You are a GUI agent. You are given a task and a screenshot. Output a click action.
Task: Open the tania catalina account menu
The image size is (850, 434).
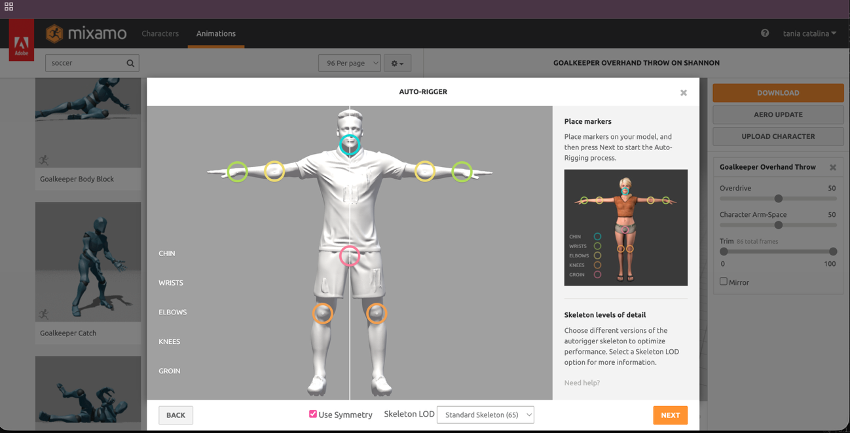[809, 34]
